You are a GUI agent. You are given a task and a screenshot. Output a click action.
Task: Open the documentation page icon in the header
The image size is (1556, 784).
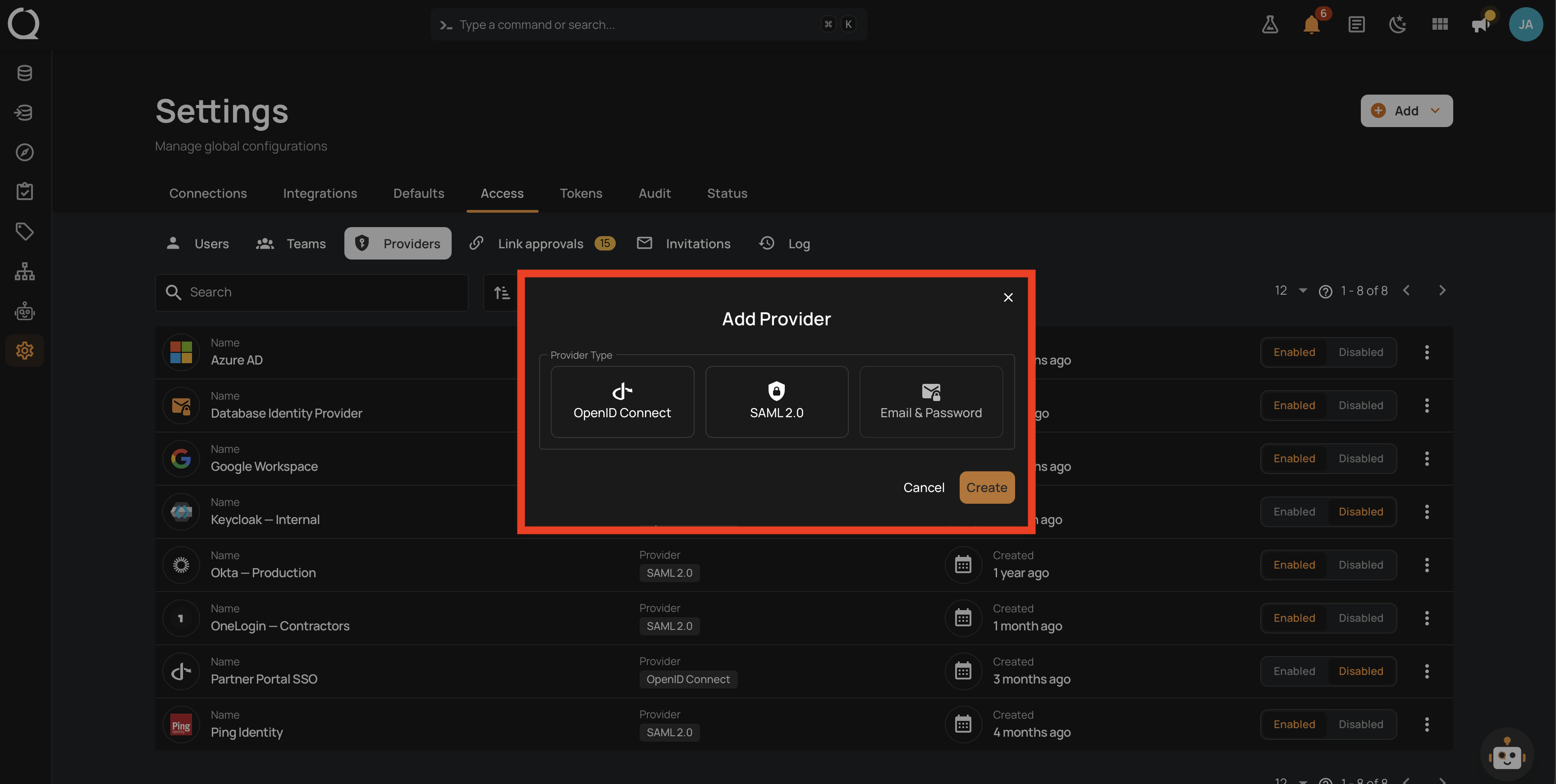[x=1356, y=25]
